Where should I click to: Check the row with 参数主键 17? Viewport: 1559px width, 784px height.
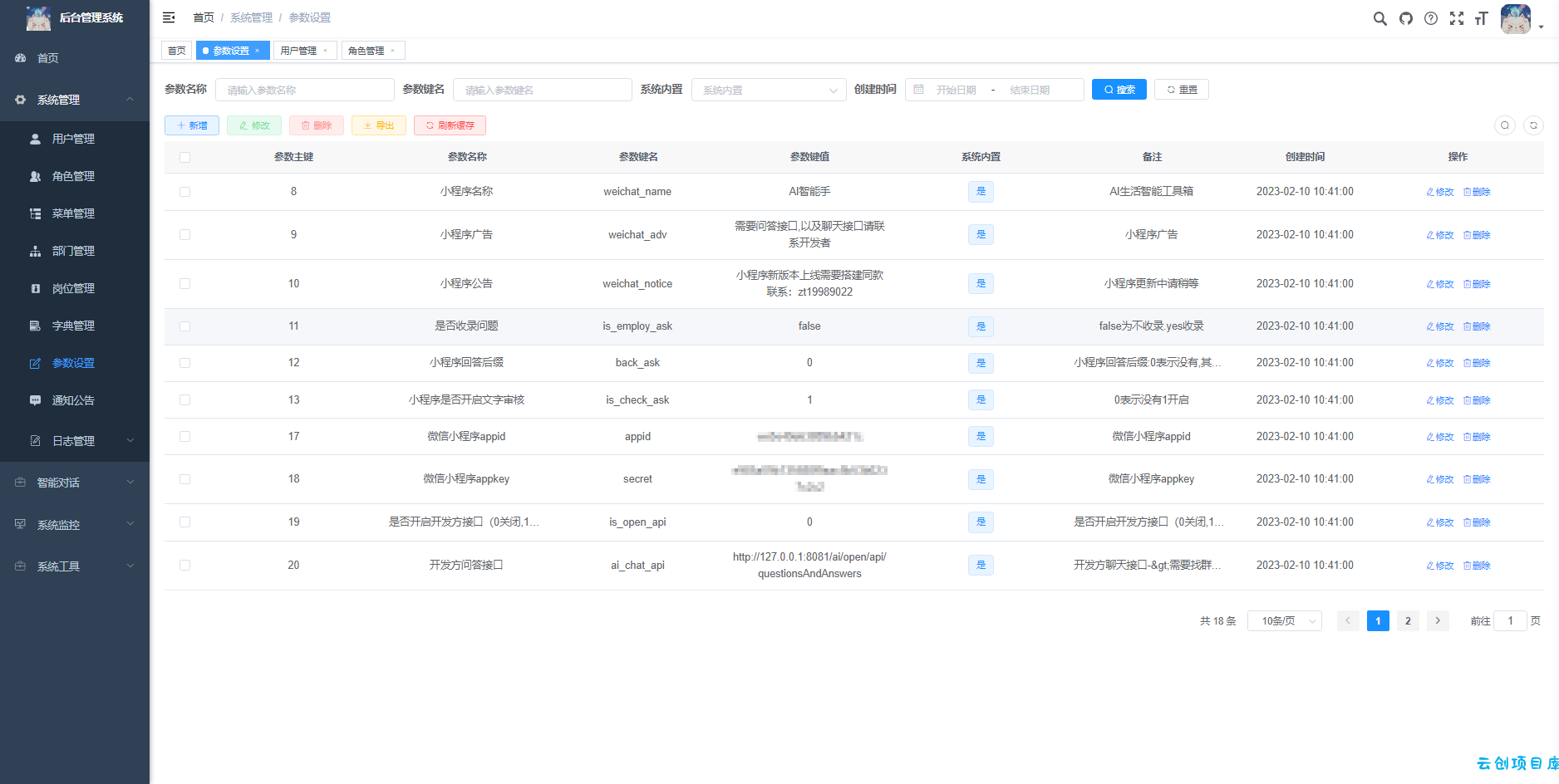tap(184, 437)
